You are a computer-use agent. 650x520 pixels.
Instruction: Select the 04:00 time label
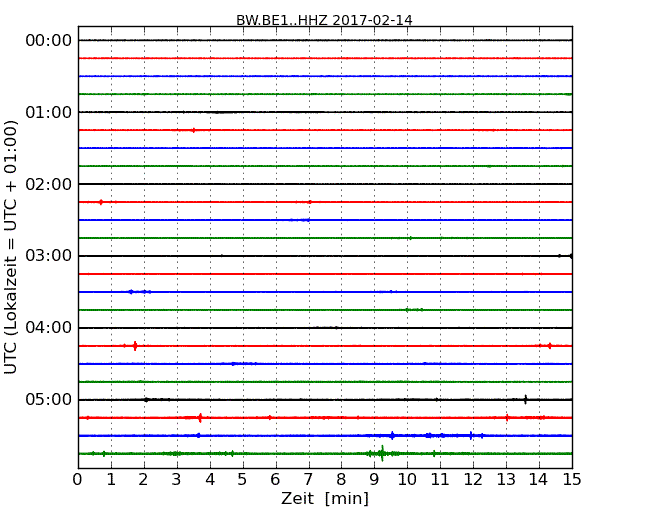coord(49,328)
